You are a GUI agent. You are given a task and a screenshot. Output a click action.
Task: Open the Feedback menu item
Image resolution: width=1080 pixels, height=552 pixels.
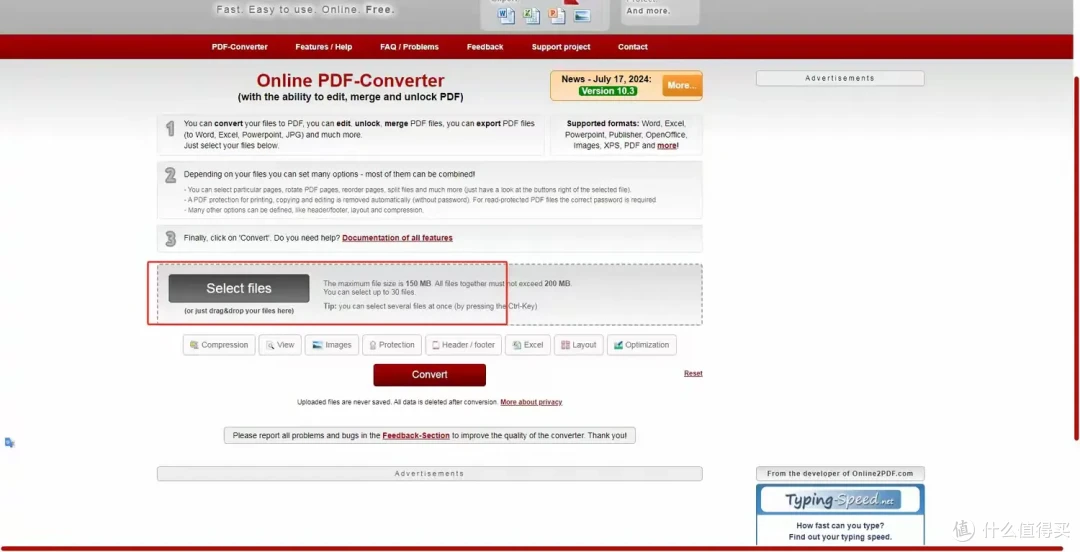tap(485, 47)
